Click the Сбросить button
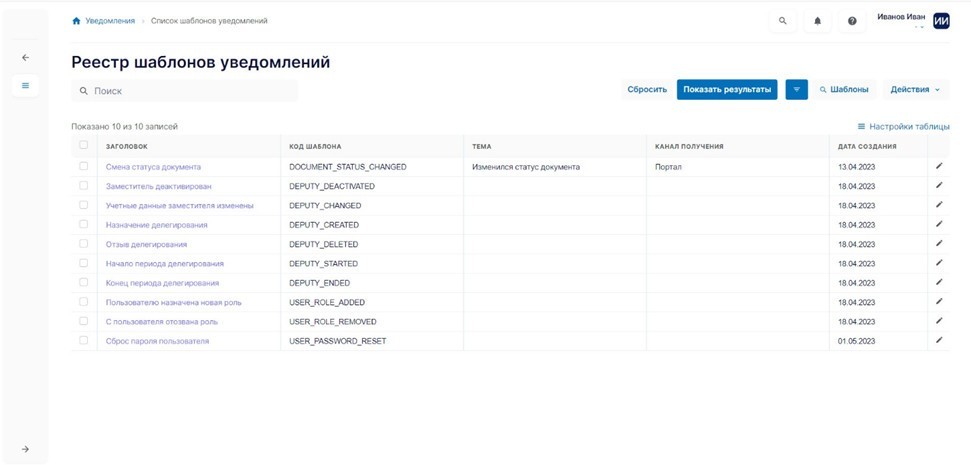This screenshot has height=465, width=971. (647, 90)
